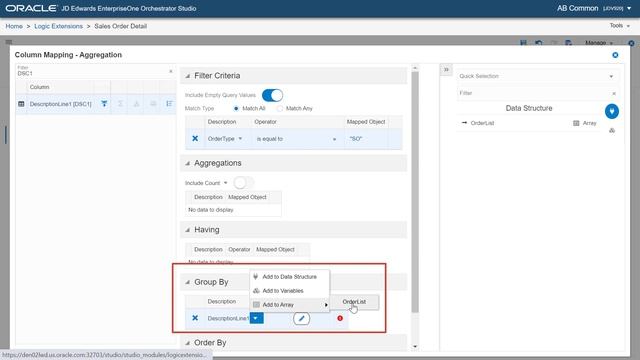Choose Add to Data Structure menu item
The height and width of the screenshot is (360, 640).
coord(289,277)
